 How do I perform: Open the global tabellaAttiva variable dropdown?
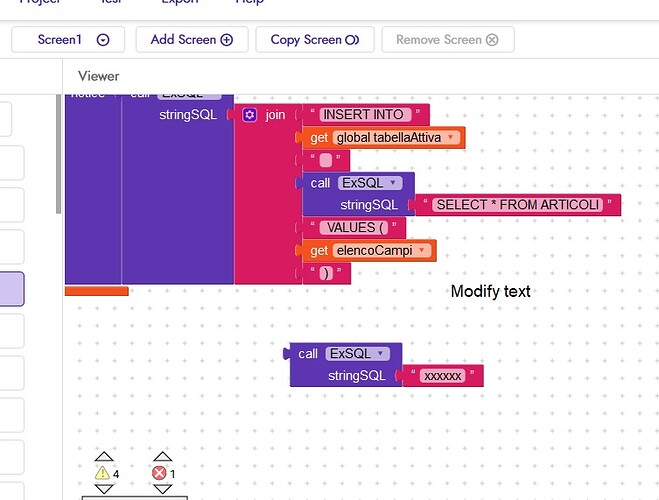pyautogui.click(x=451, y=137)
